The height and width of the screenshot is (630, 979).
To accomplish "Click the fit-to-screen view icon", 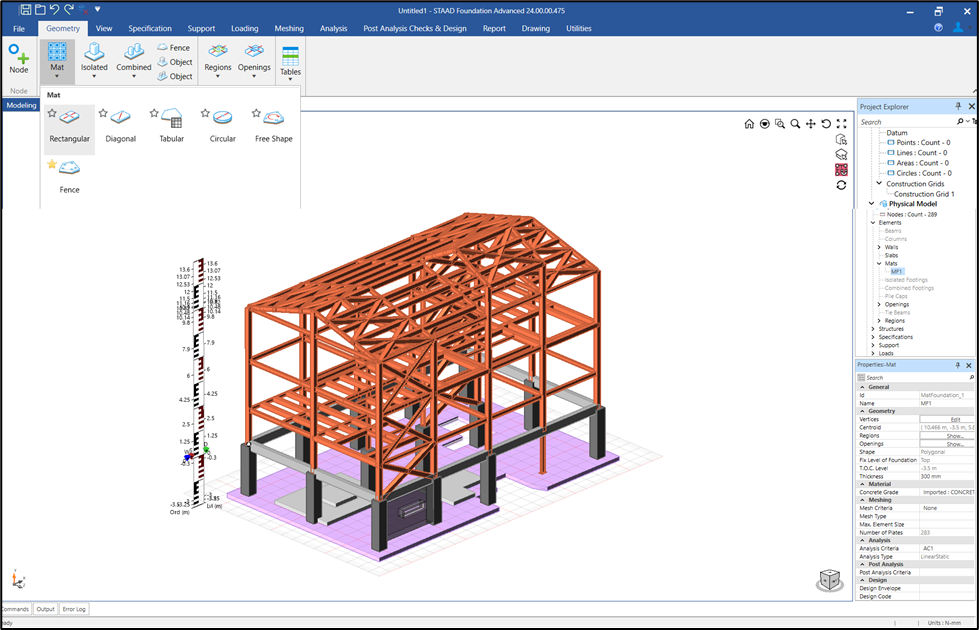I will point(842,124).
